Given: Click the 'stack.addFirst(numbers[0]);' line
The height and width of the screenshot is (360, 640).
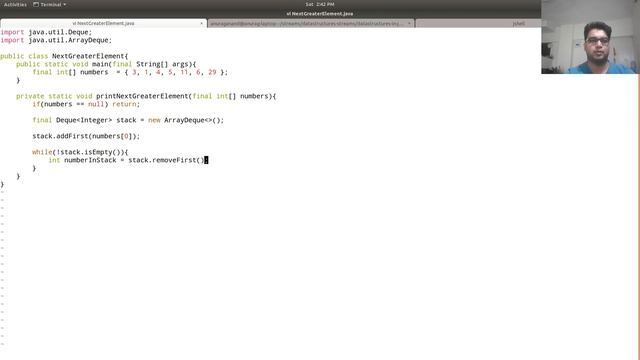Looking at the screenshot, I should point(86,136).
